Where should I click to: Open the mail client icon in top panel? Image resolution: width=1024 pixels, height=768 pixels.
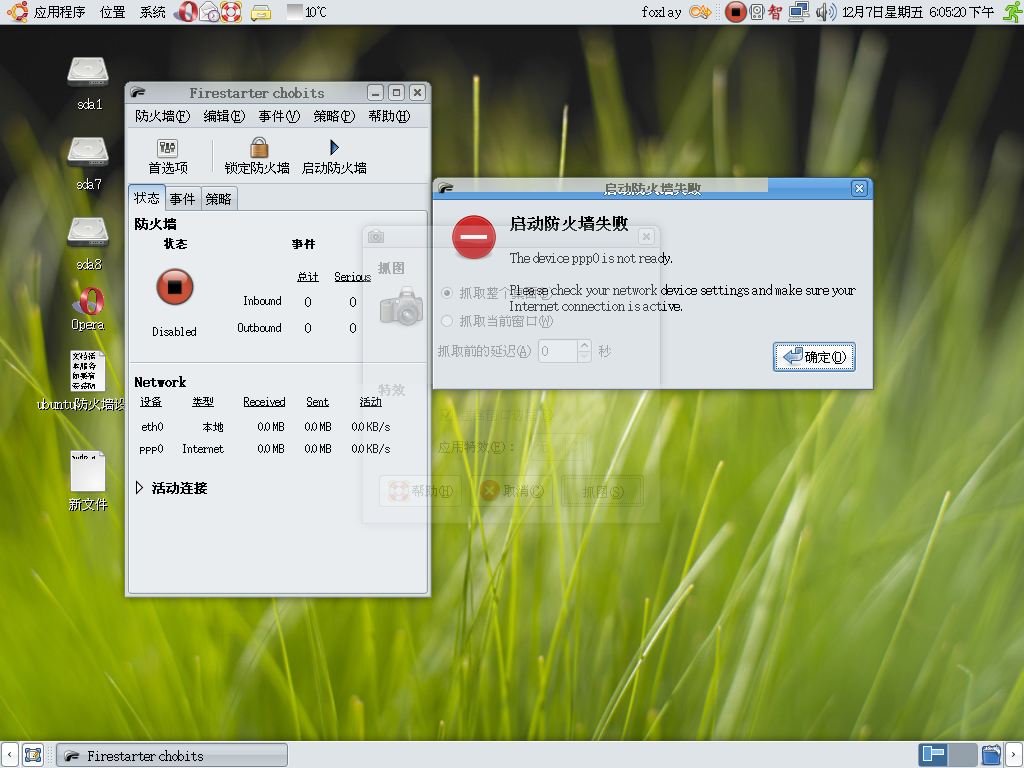(x=208, y=12)
